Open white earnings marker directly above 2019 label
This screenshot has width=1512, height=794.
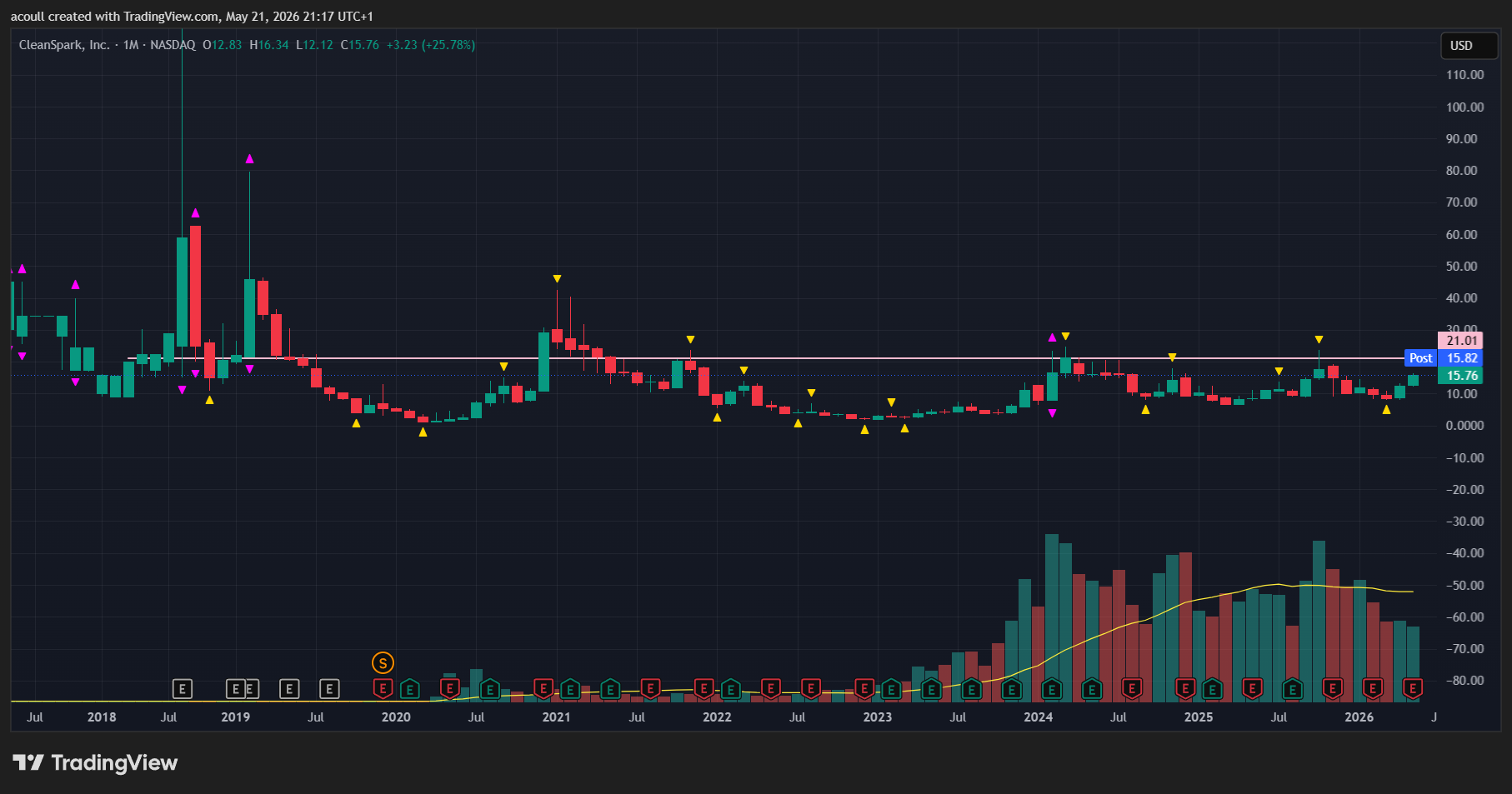point(236,689)
